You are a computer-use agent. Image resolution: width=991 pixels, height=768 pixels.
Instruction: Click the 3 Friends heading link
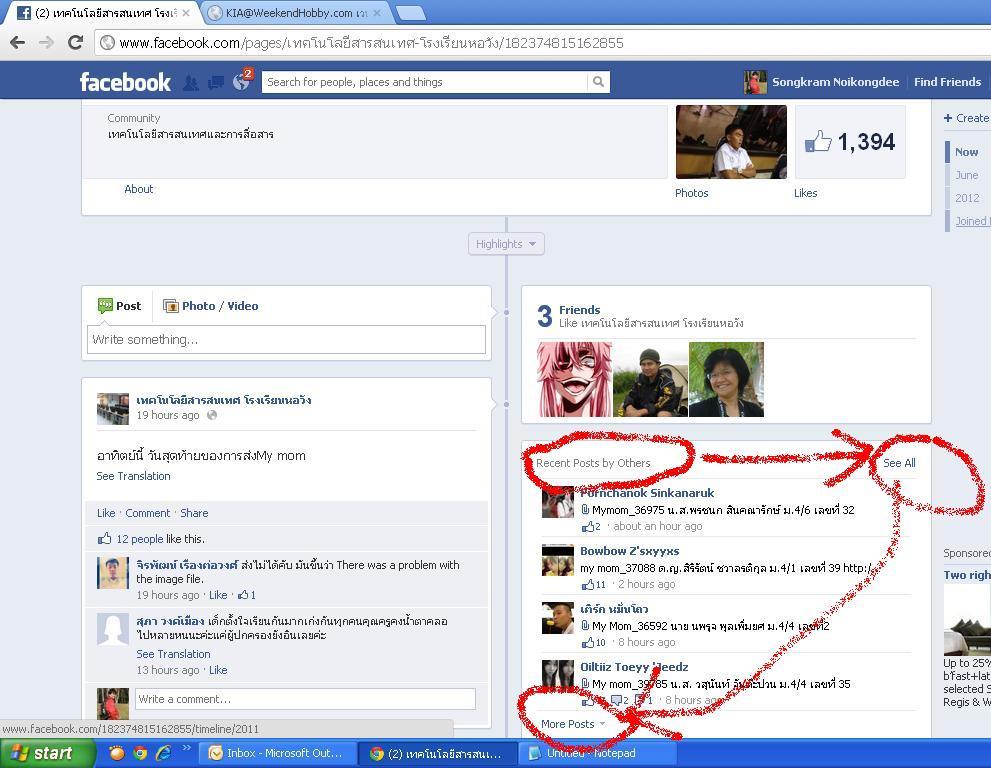(580, 310)
